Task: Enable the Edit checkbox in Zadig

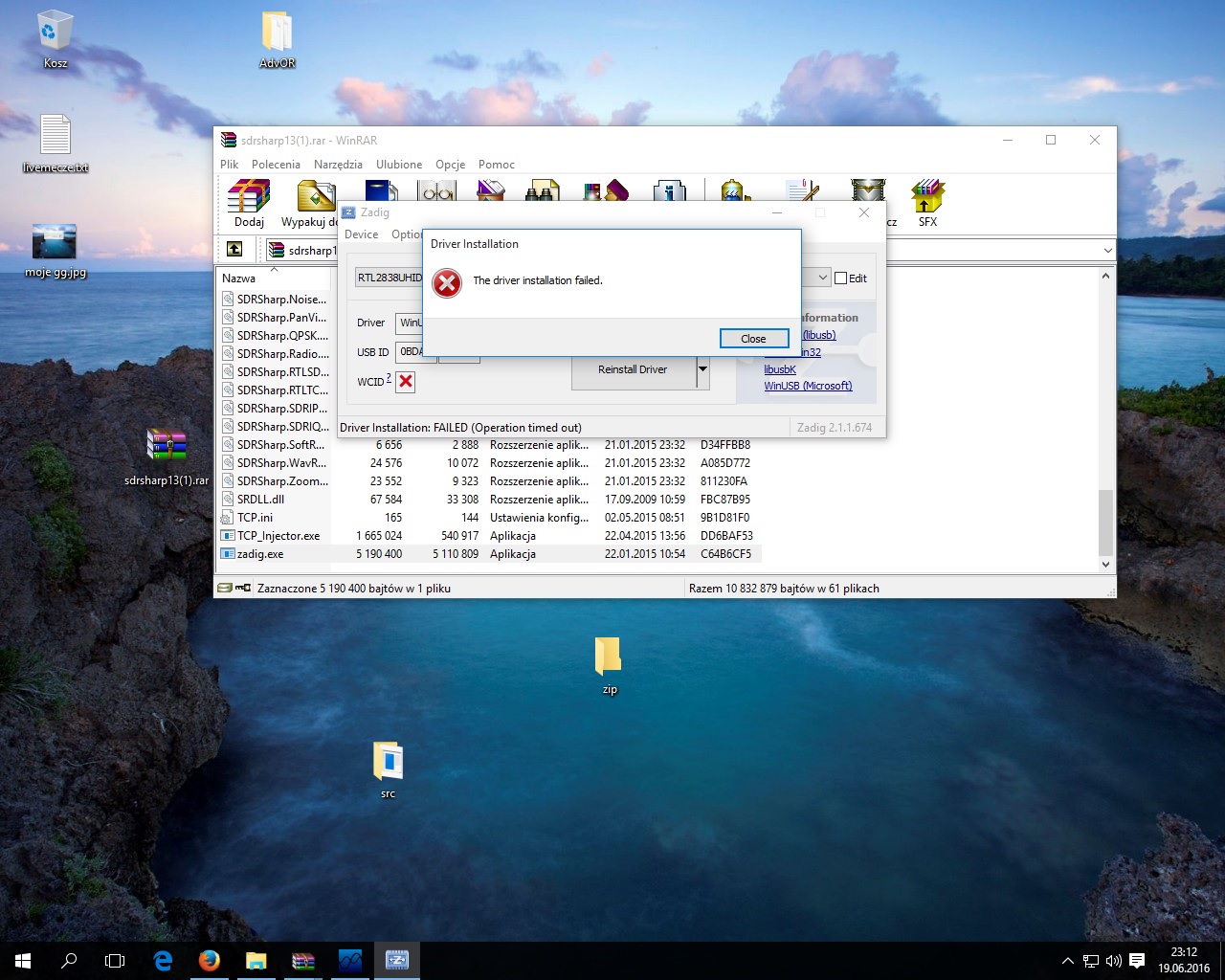Action: coord(841,278)
